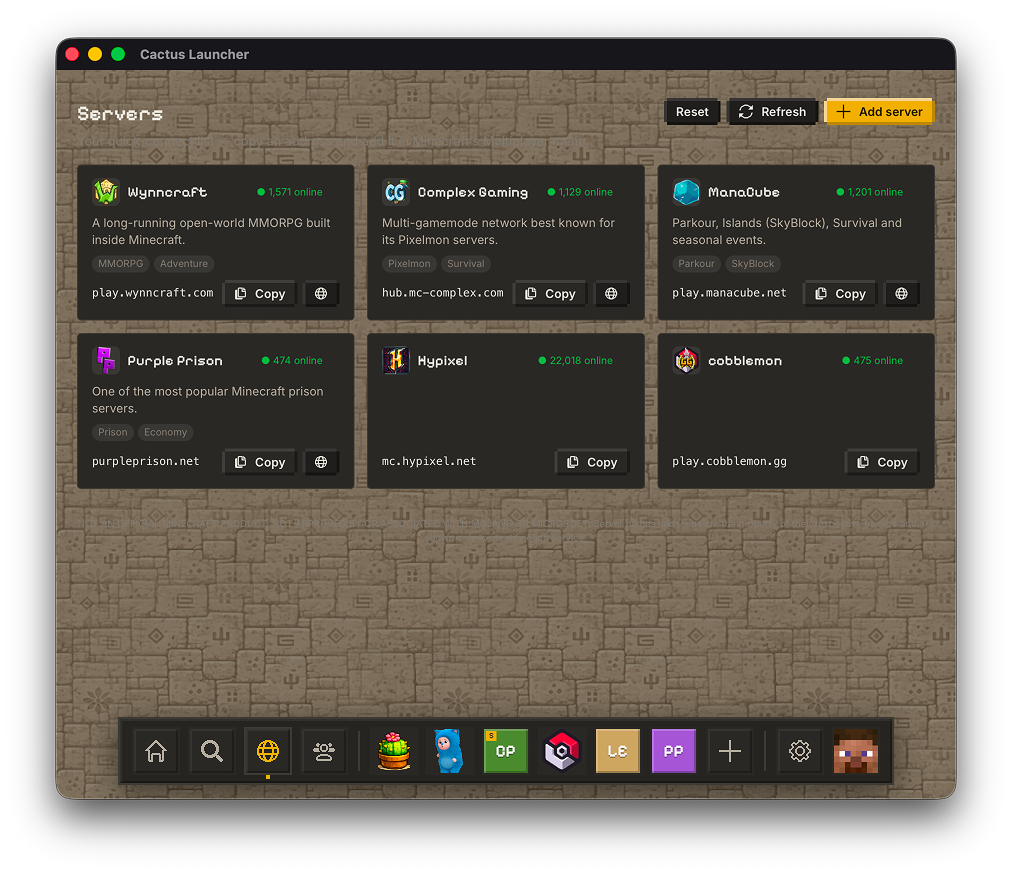Refresh the server list
Image resolution: width=1012 pixels, height=873 pixels.
(773, 112)
